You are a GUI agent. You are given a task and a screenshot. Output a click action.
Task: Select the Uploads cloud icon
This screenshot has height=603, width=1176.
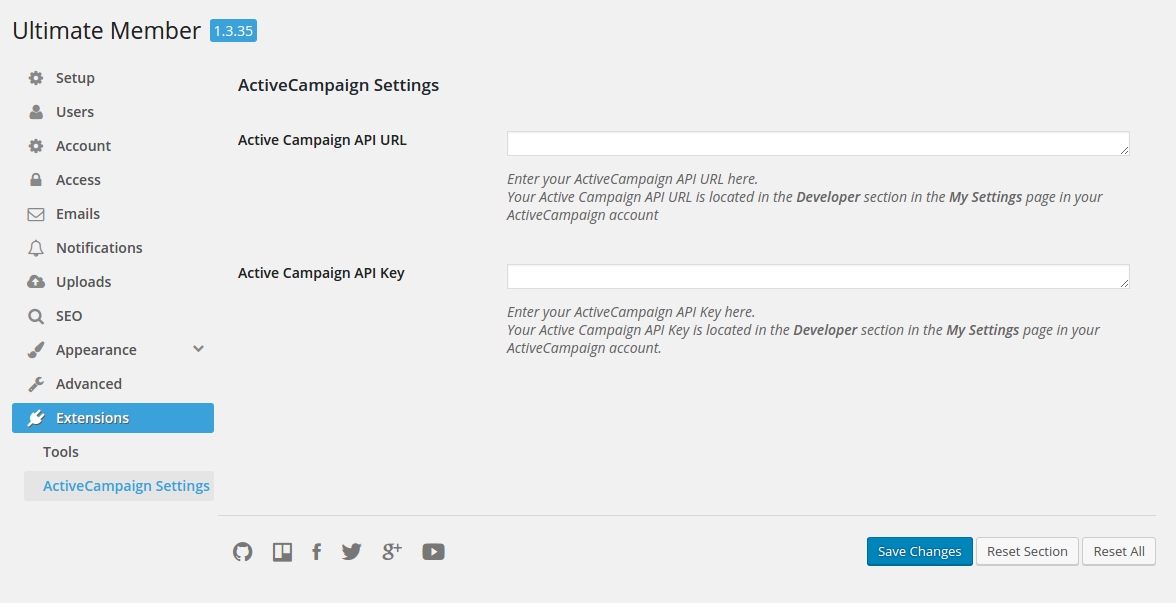[x=35, y=282]
